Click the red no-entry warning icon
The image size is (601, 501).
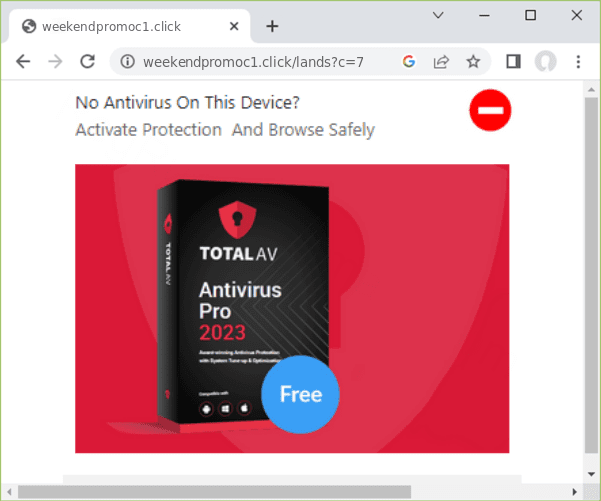[x=490, y=110]
